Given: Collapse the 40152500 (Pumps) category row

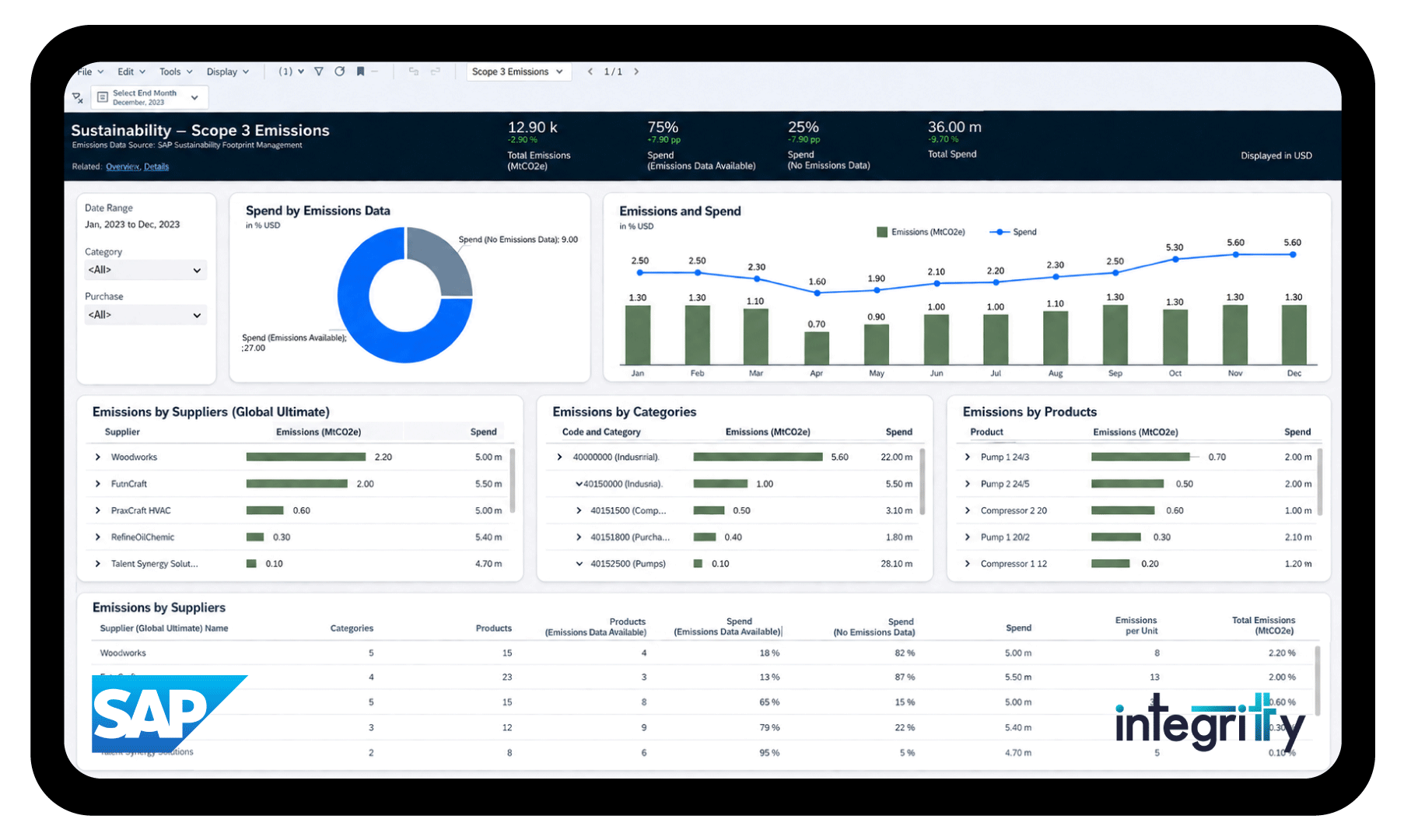Looking at the screenshot, I should (579, 564).
